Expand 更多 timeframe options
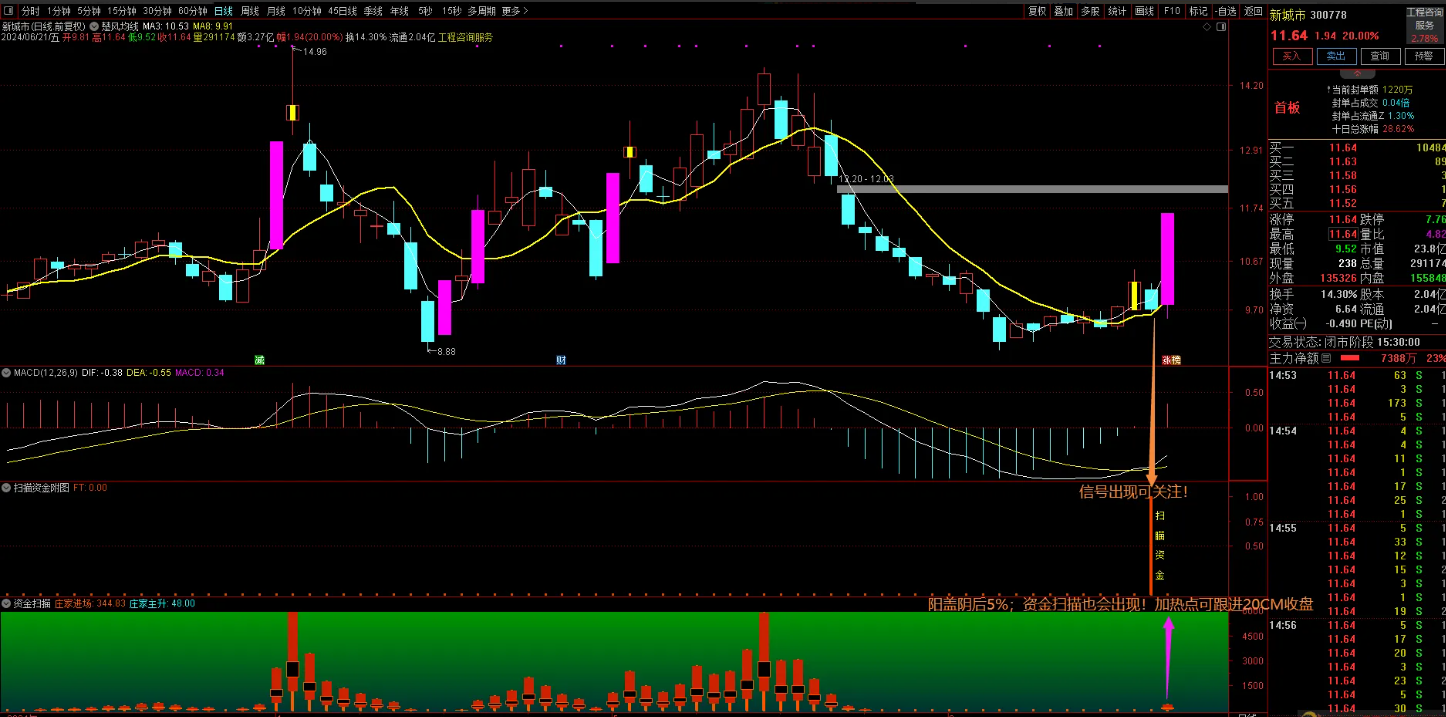The height and width of the screenshot is (717, 1446). point(515,11)
